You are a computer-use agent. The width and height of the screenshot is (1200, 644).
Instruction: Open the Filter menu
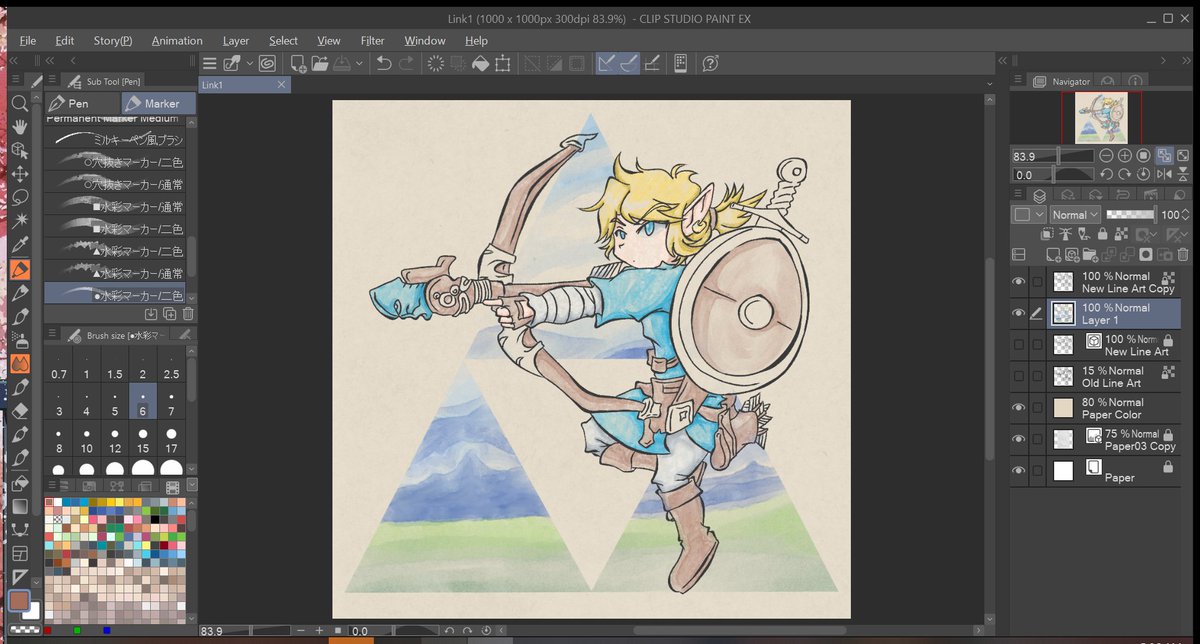point(372,41)
